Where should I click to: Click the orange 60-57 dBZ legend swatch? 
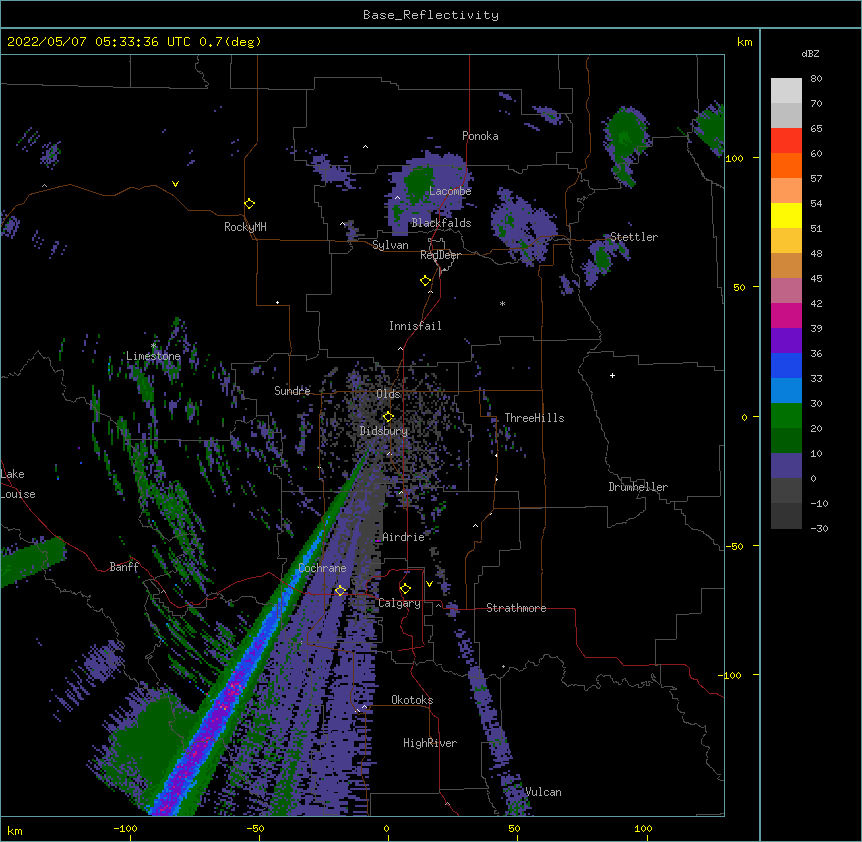tap(786, 166)
